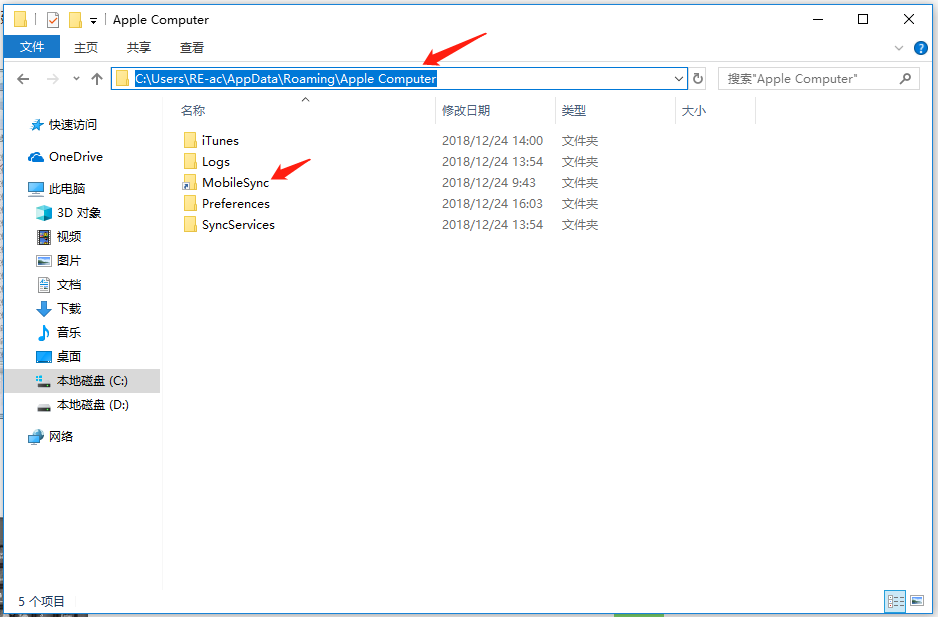Go up one folder level
The width and height of the screenshot is (938, 617).
pos(97,79)
